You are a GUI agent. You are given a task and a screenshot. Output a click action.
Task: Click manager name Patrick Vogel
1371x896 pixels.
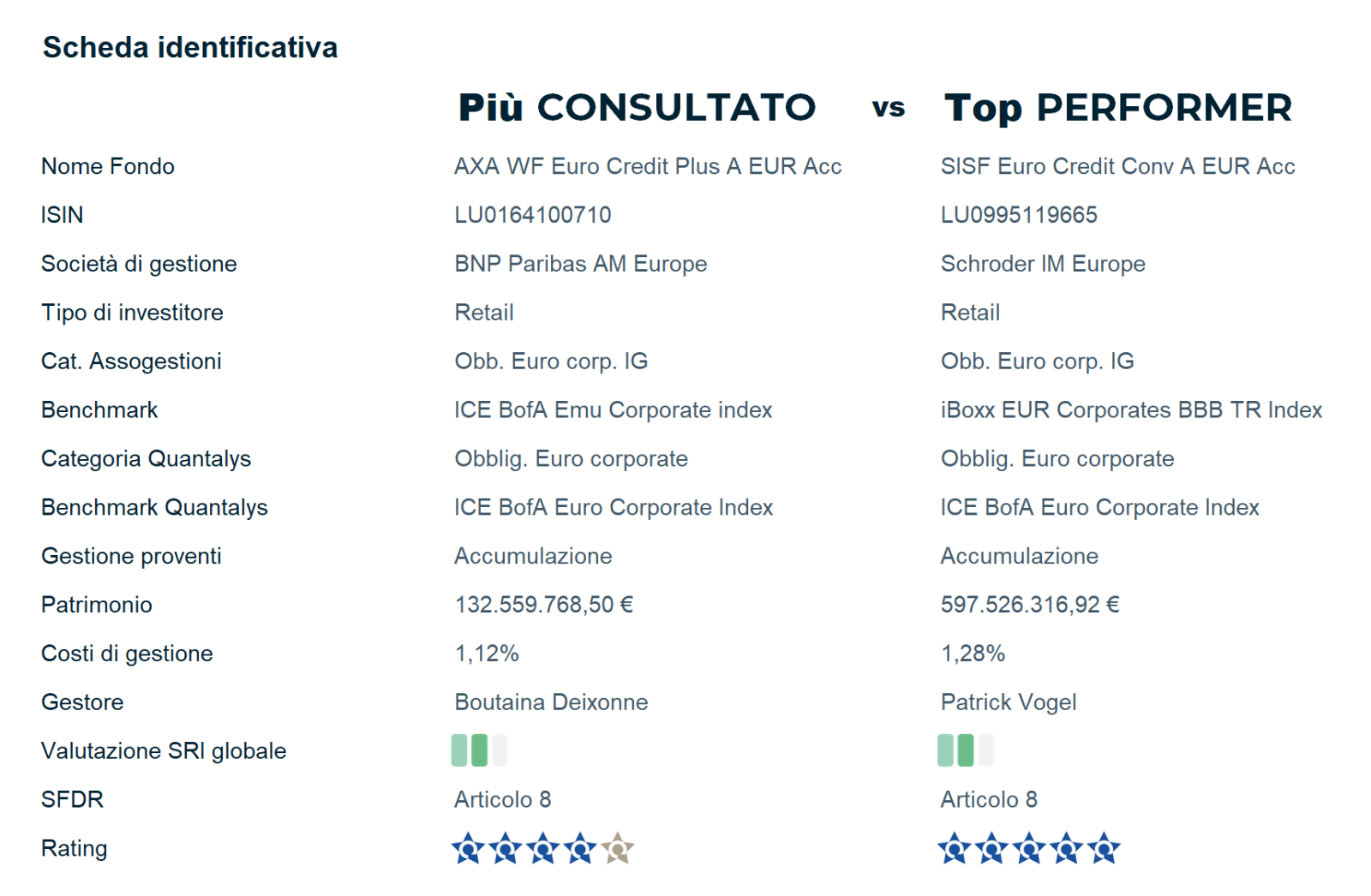point(1009,702)
